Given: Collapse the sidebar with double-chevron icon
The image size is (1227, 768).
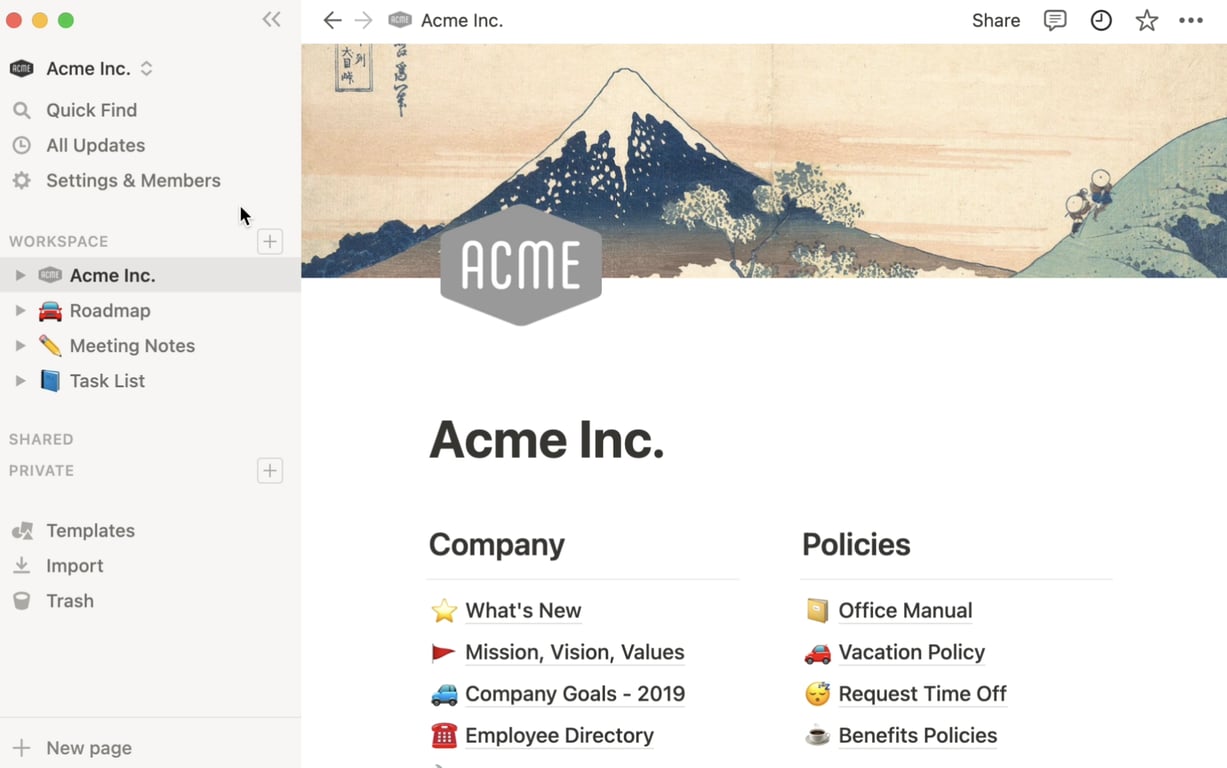Looking at the screenshot, I should pos(271,20).
